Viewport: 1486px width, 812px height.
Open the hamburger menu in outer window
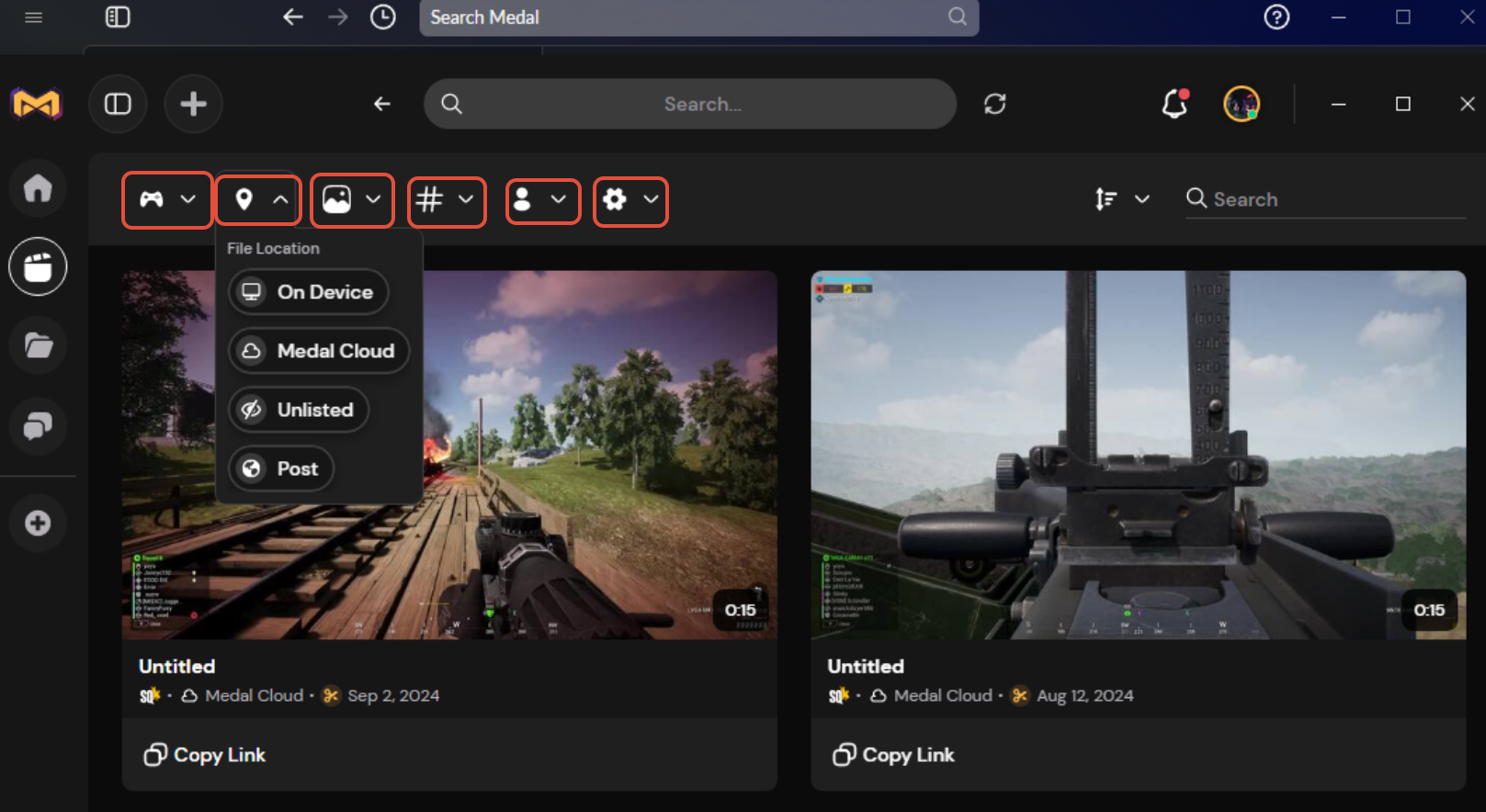coord(34,17)
